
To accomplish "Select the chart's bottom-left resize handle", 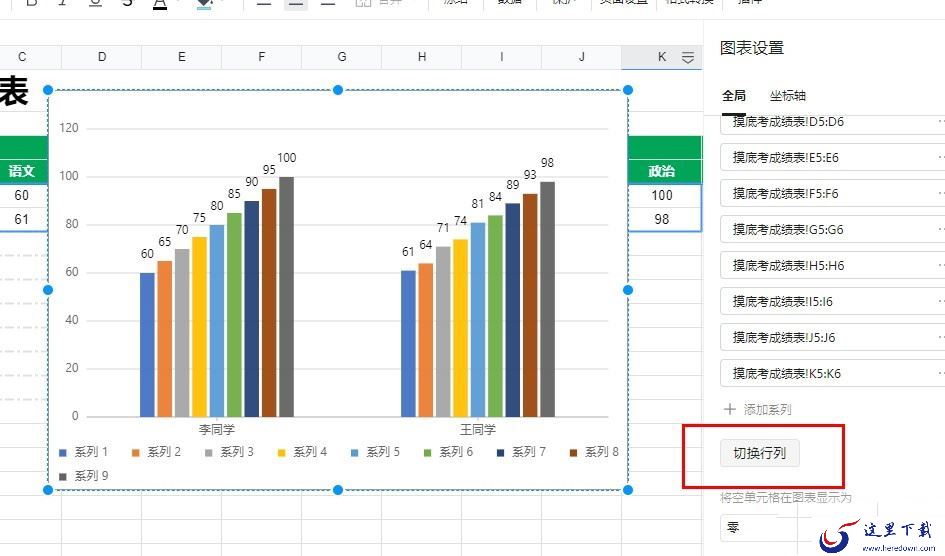I will tap(48, 490).
